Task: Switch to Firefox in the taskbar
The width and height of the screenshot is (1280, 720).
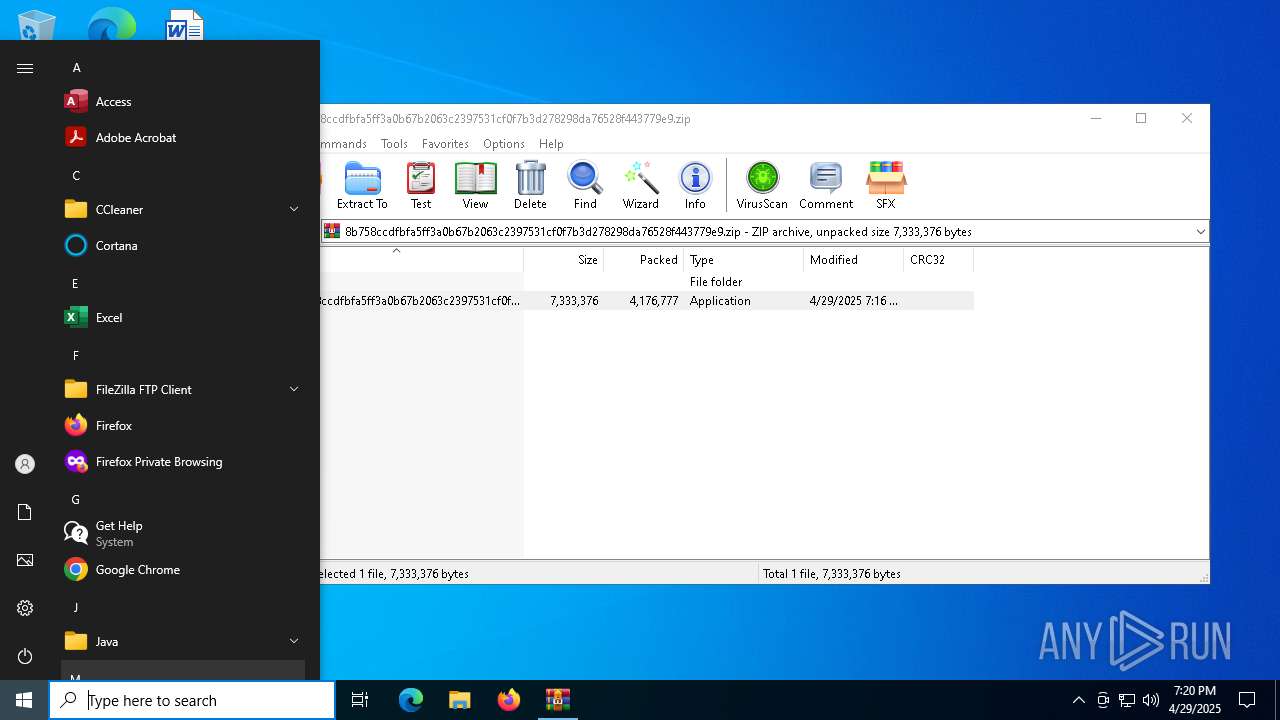Action: [x=508, y=700]
